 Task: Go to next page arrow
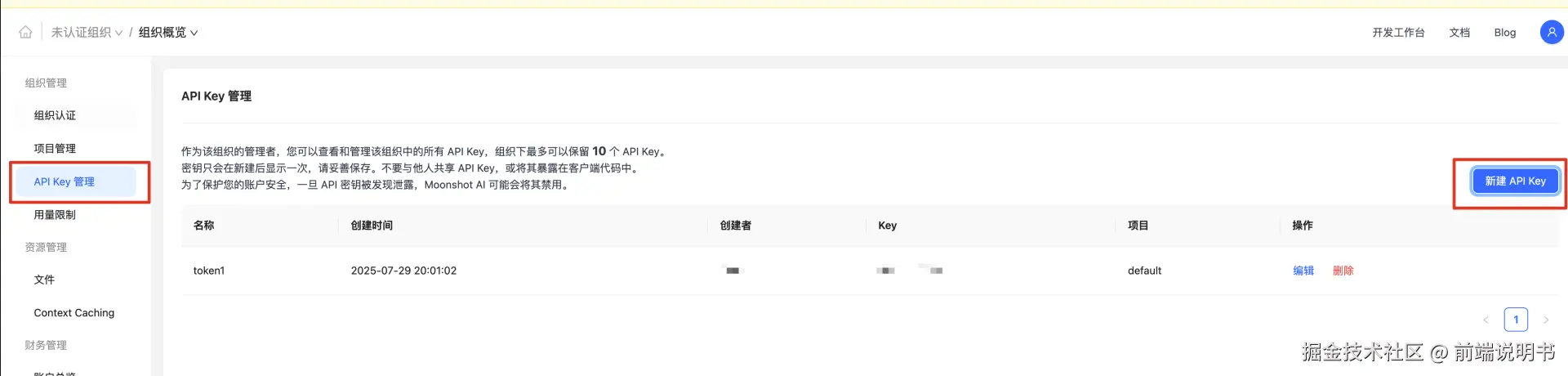(x=1545, y=320)
